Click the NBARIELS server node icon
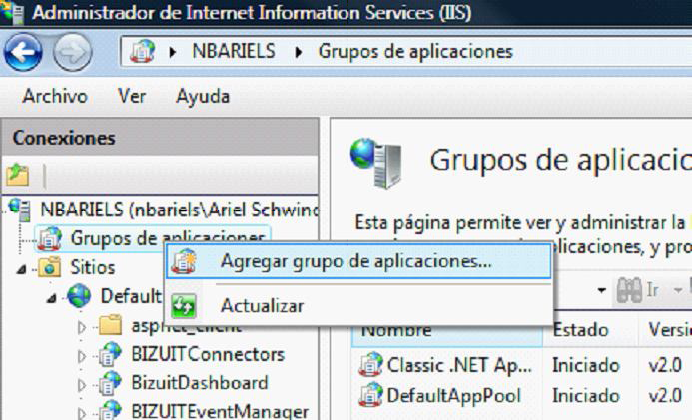This screenshot has width=695, height=420. [x=20, y=209]
